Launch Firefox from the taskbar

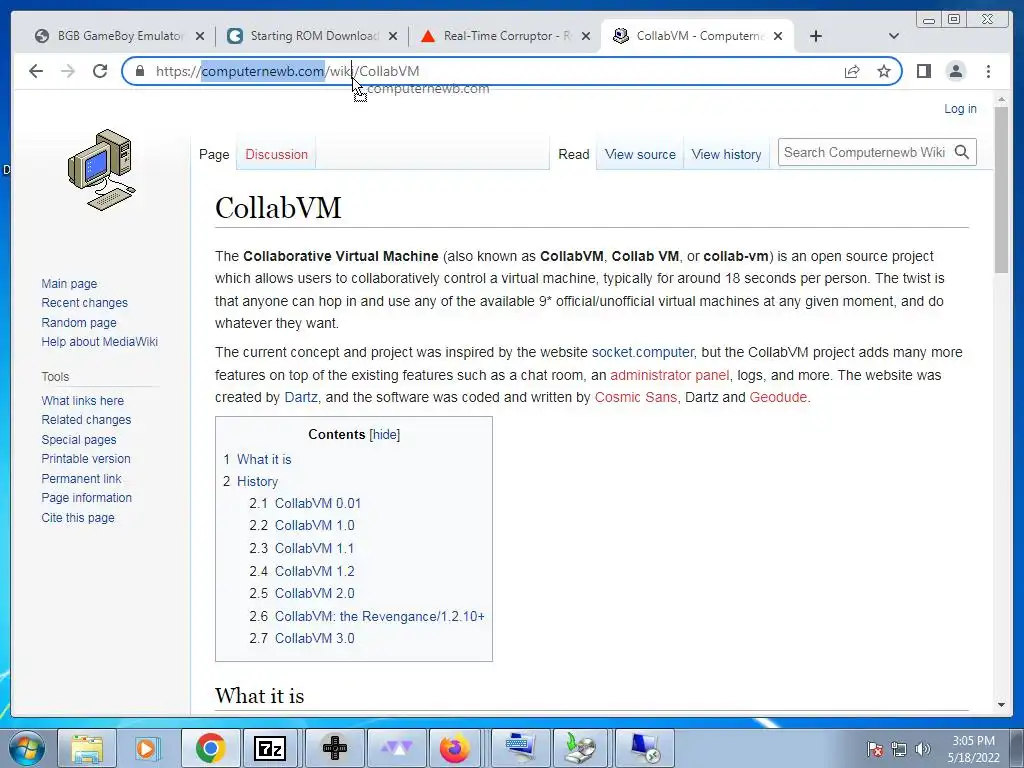click(455, 748)
